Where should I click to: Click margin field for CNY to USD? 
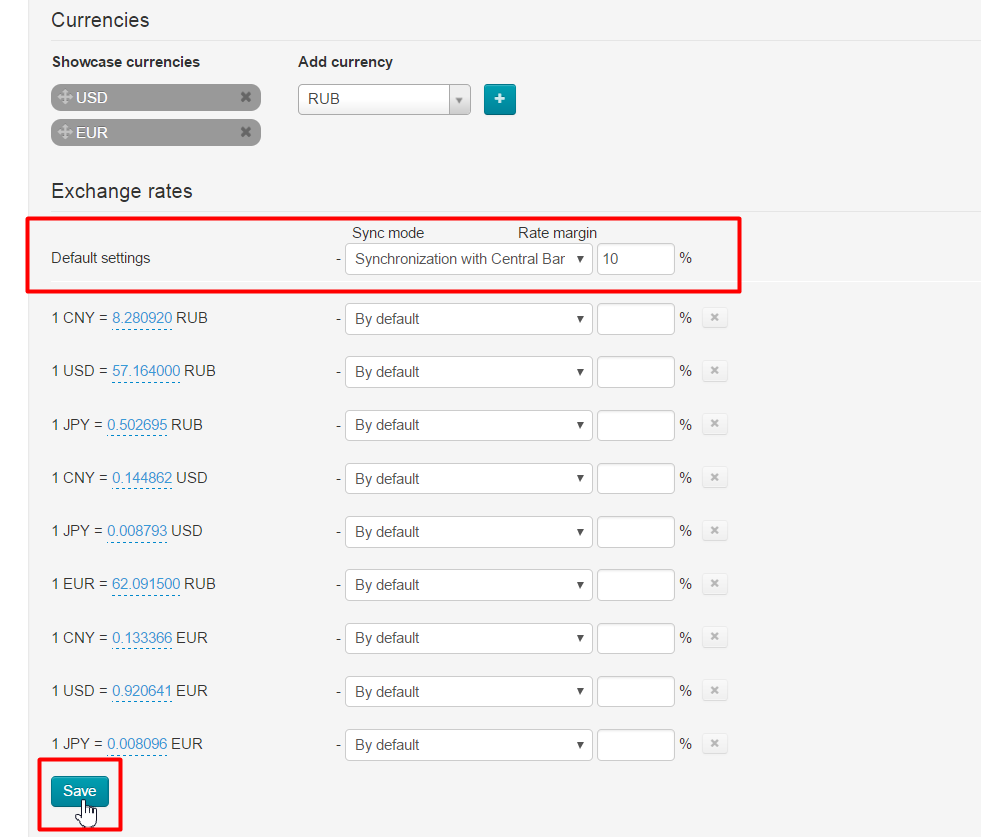tap(636, 479)
